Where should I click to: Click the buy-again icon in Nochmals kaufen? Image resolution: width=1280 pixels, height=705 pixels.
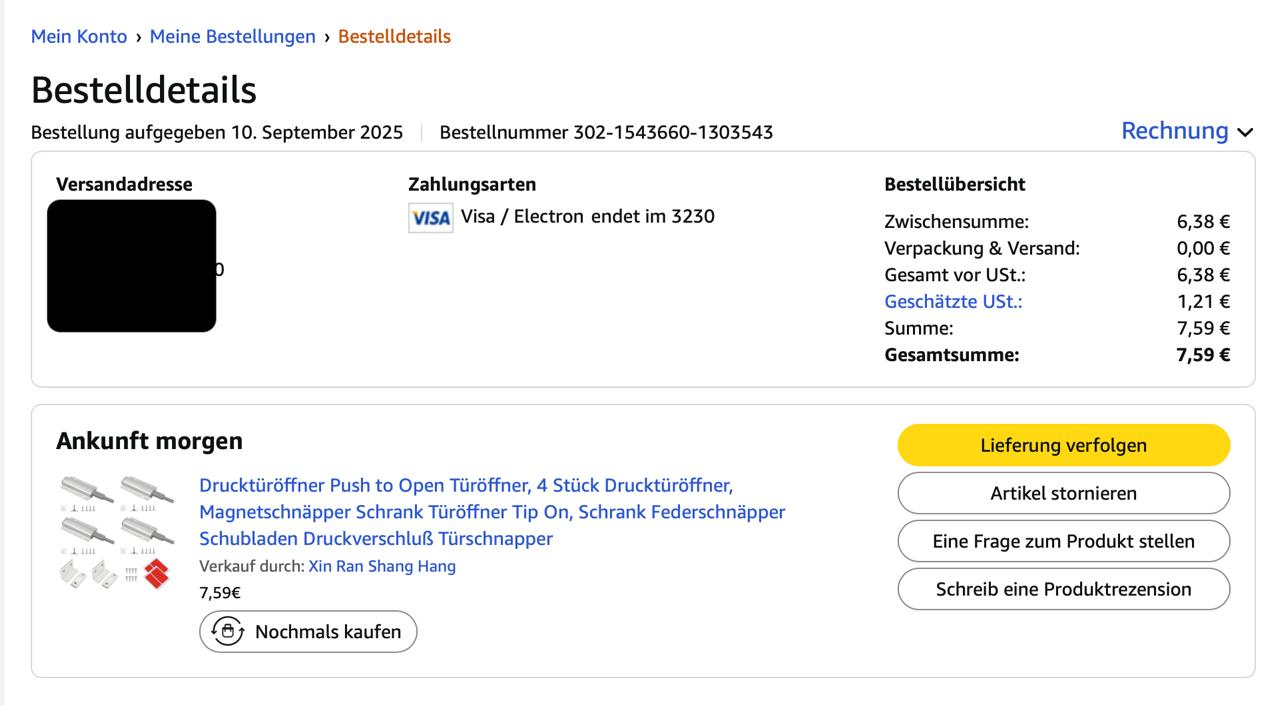pyautogui.click(x=228, y=632)
